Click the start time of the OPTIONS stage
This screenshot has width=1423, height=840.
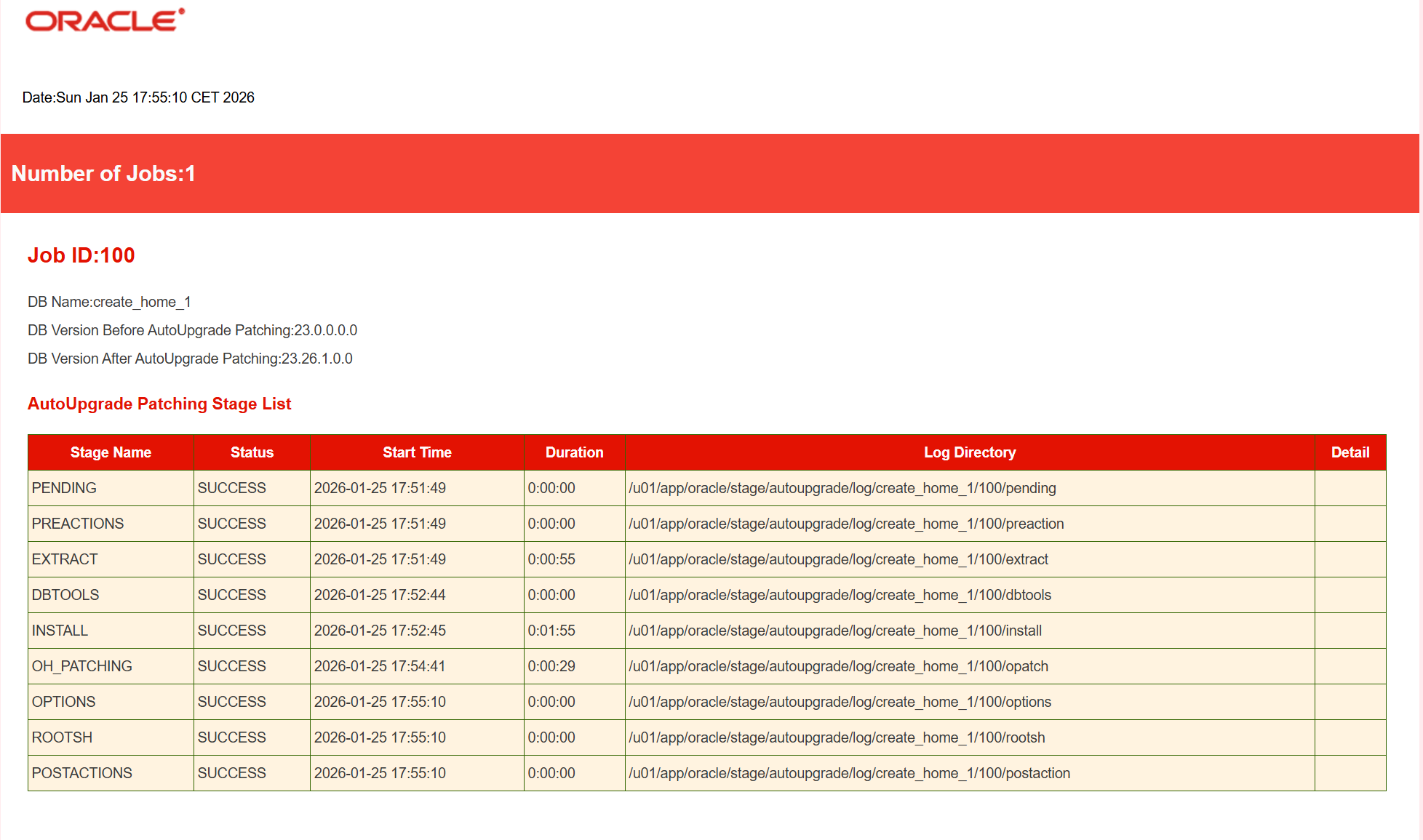[380, 702]
